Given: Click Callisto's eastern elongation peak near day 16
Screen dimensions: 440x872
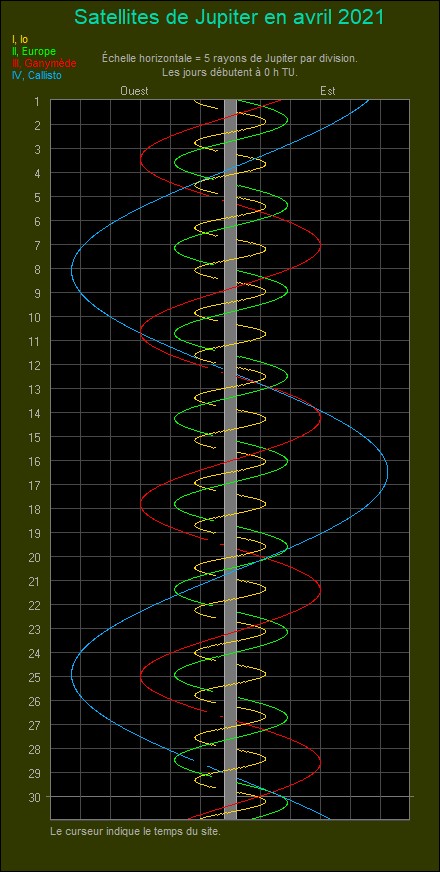Looking at the screenshot, I should point(387,473).
